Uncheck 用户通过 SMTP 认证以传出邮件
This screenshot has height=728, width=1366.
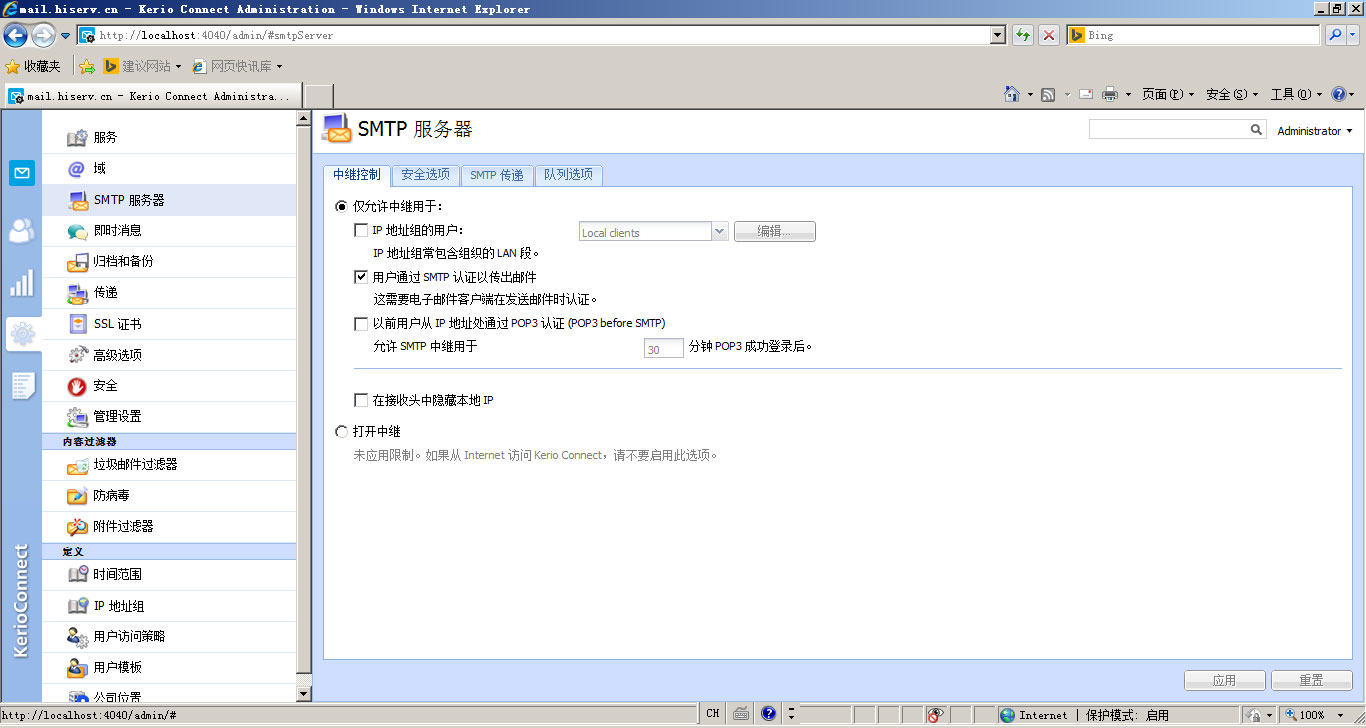click(362, 277)
